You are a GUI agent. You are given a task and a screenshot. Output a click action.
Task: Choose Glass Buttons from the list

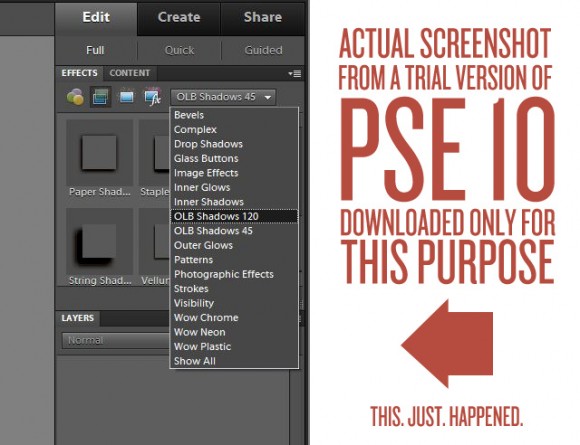coord(234,158)
